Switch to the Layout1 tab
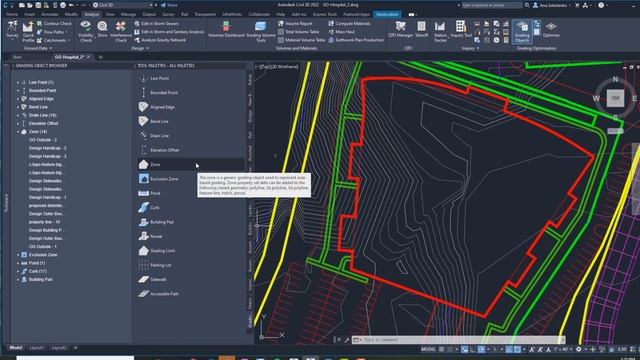This screenshot has width=640, height=360. (36, 348)
